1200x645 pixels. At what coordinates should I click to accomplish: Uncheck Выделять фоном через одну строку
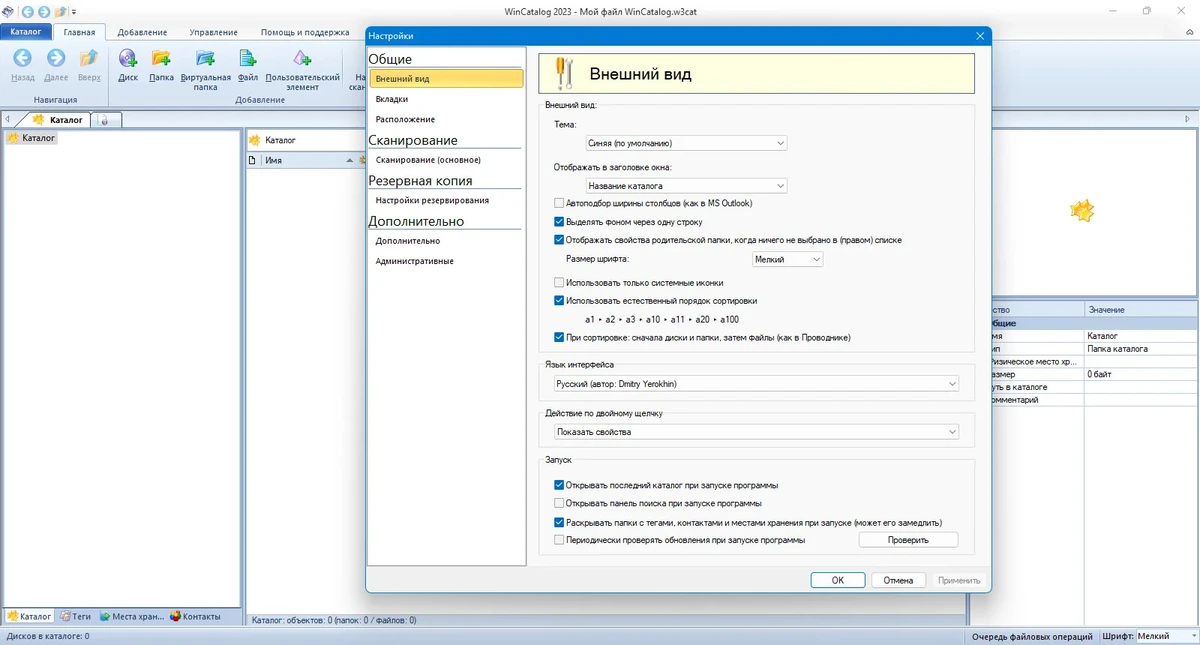click(x=559, y=222)
